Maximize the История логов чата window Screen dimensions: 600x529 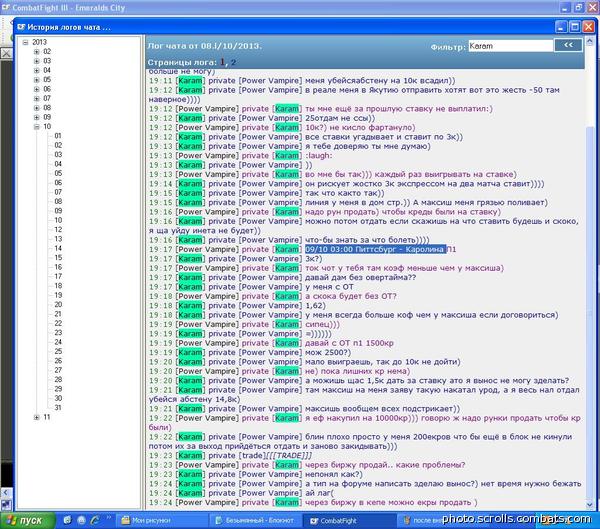point(575,27)
